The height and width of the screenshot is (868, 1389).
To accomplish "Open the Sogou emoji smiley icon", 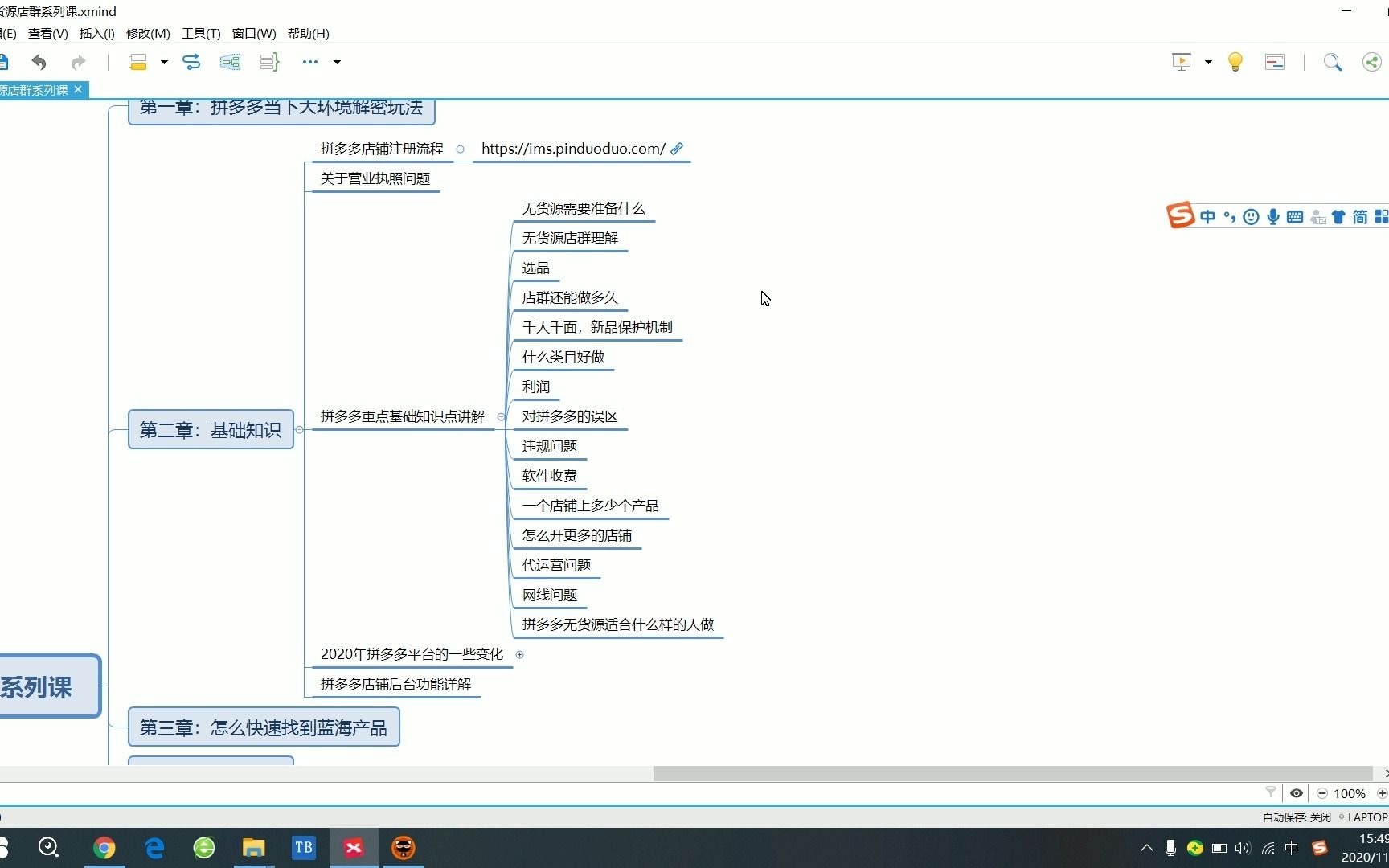I will tap(1251, 217).
